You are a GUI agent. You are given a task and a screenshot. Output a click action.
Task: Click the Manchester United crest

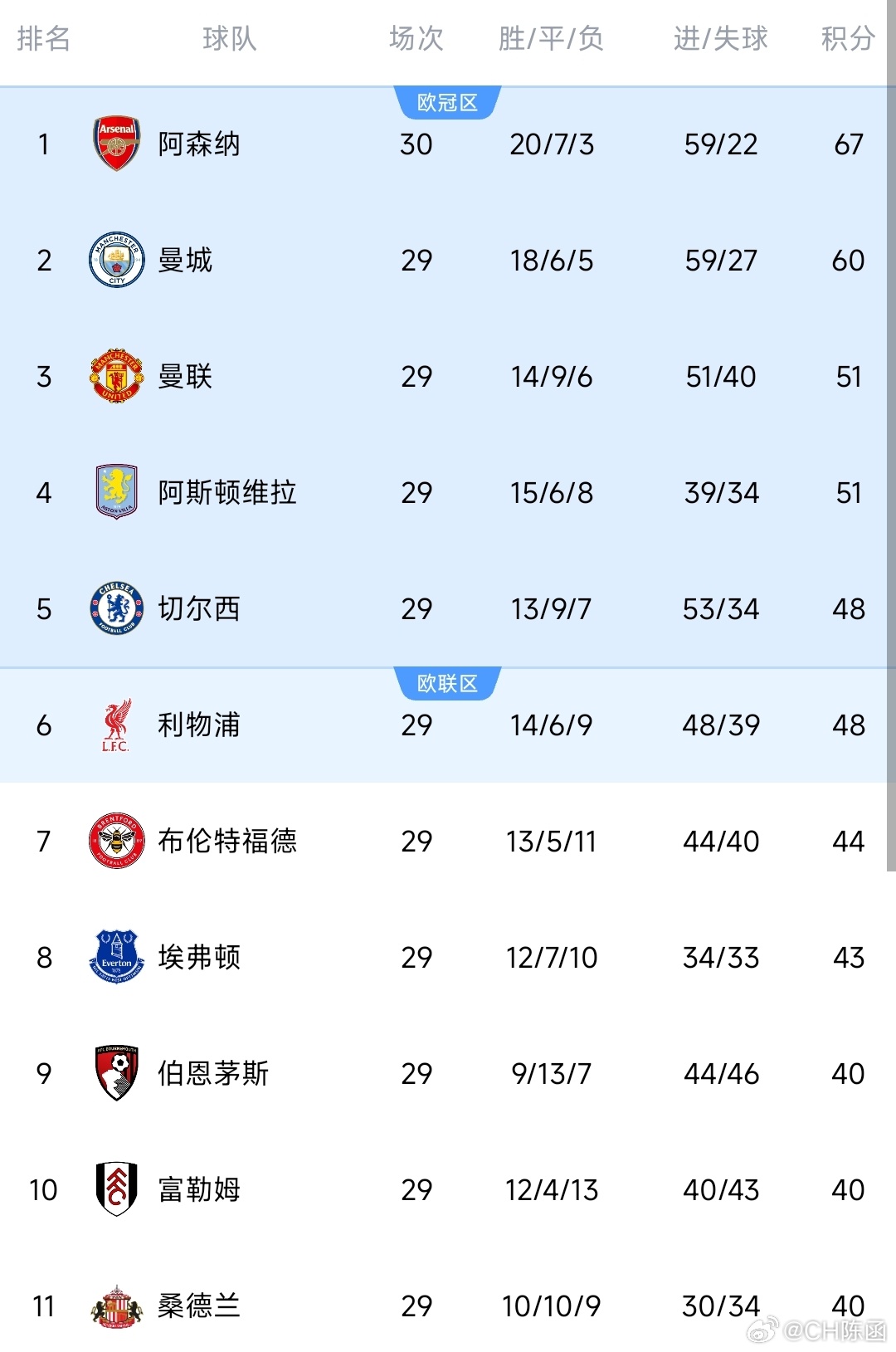coord(116,376)
